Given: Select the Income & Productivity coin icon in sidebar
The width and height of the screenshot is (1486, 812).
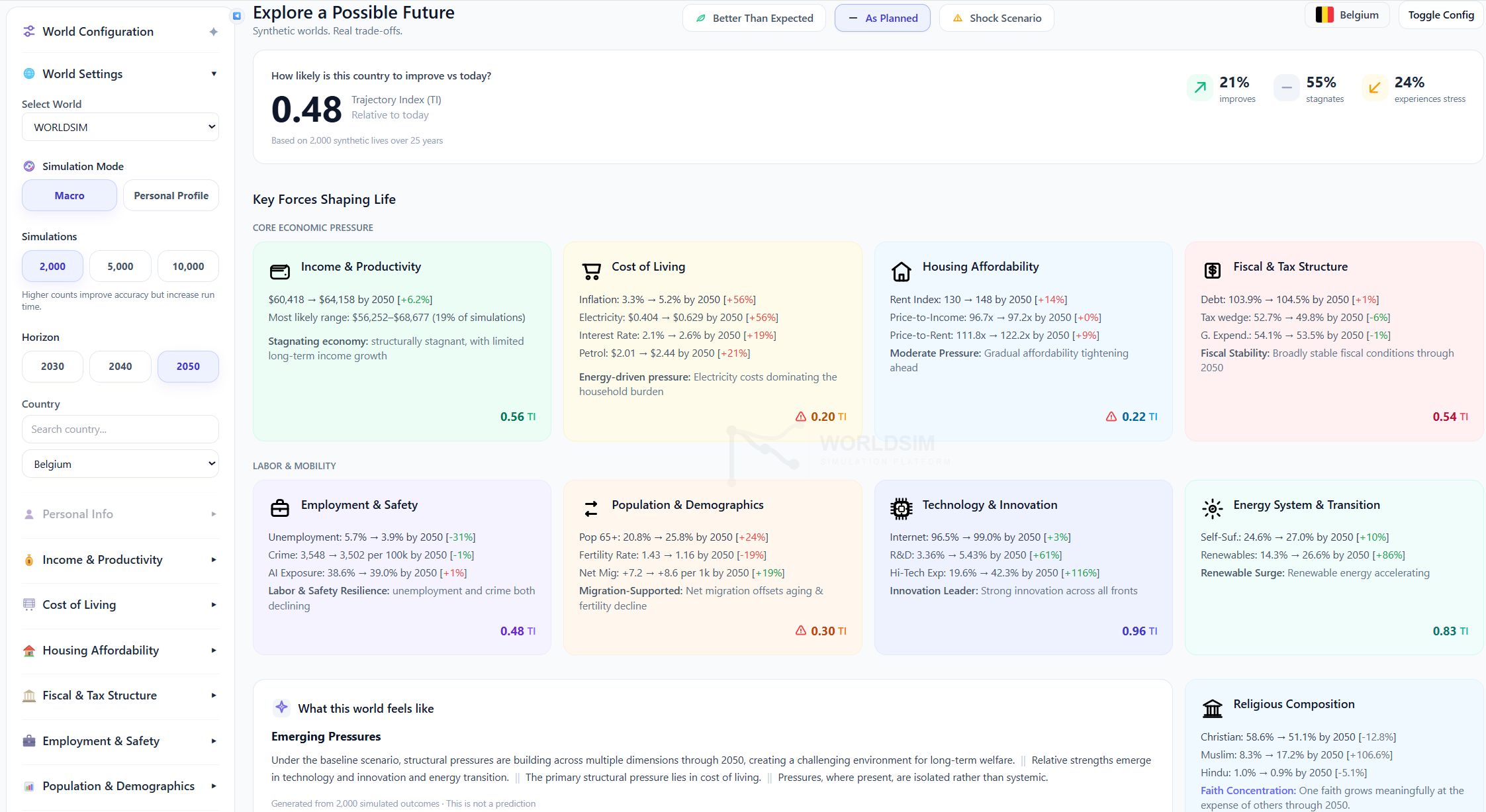Looking at the screenshot, I should [x=29, y=559].
